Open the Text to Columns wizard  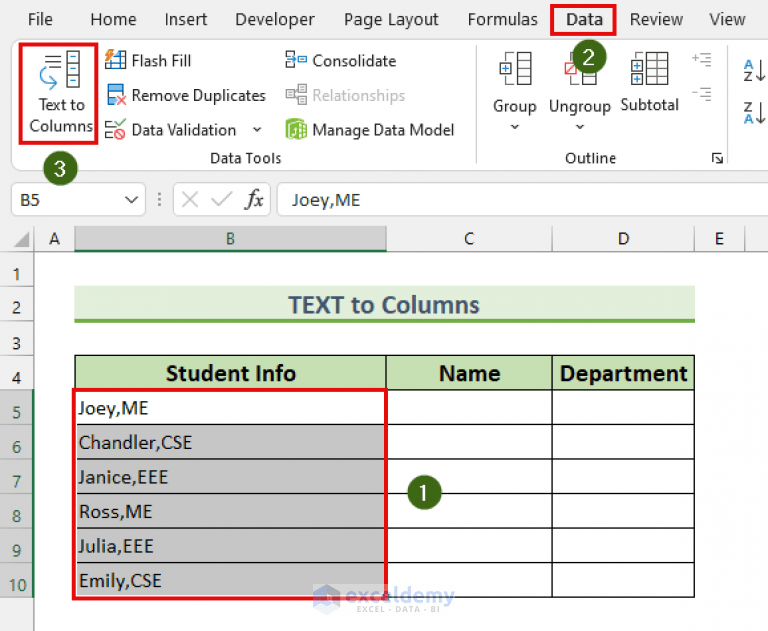pyautogui.click(x=60, y=93)
